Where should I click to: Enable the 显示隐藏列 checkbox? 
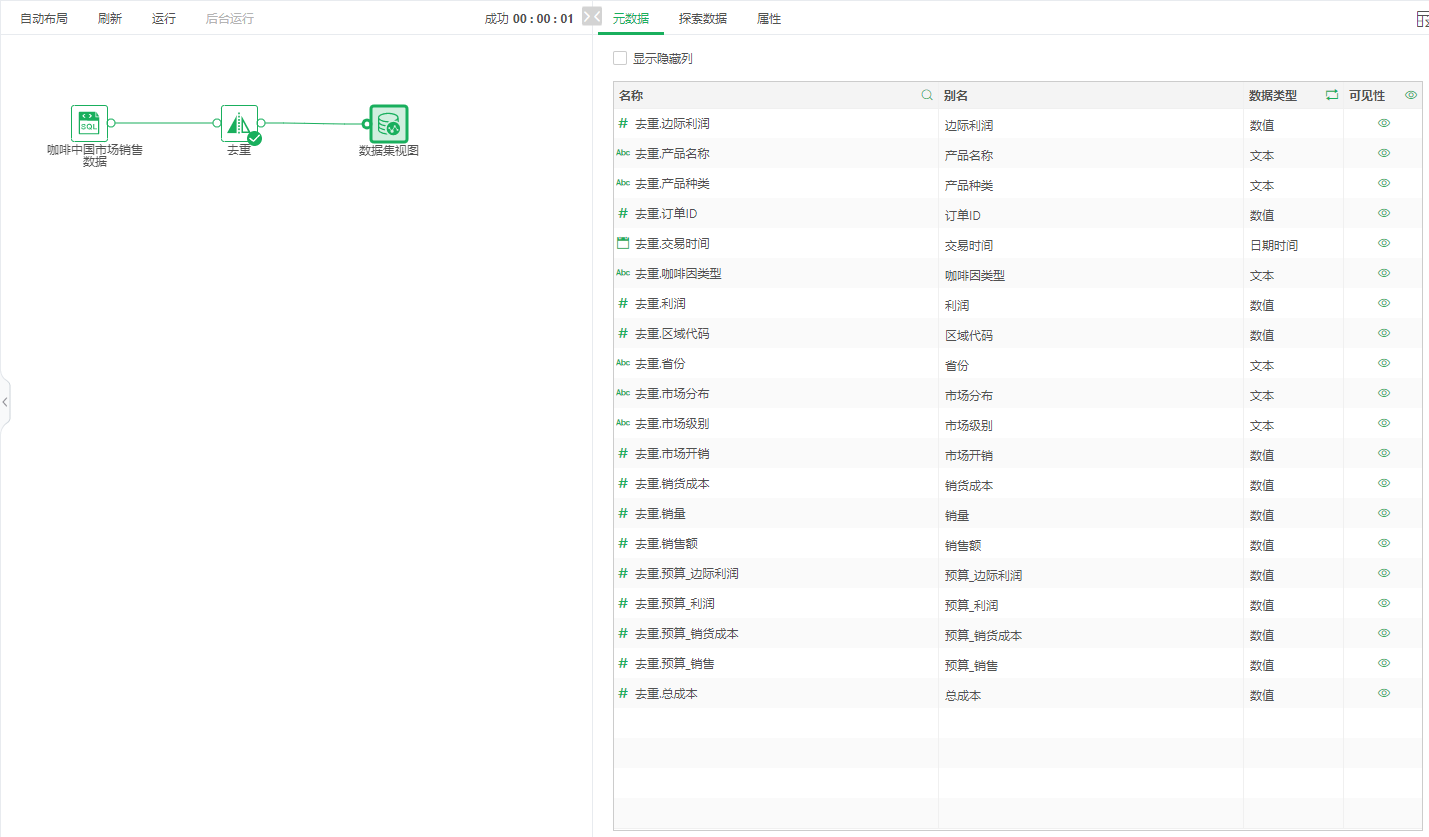coord(620,58)
